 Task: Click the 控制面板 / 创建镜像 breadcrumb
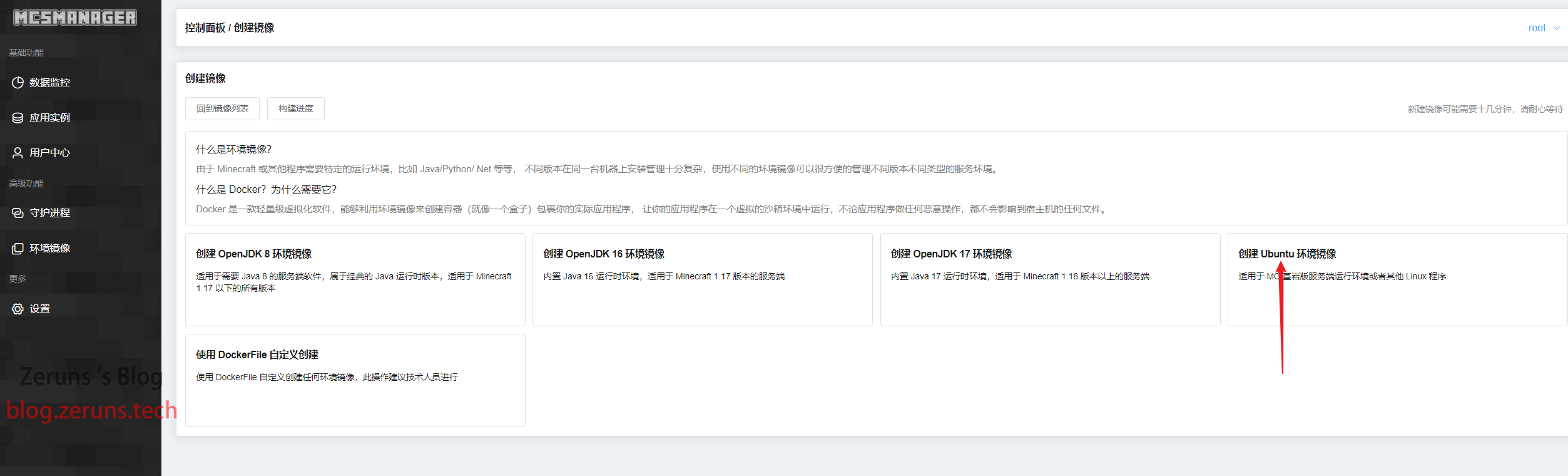(230, 28)
